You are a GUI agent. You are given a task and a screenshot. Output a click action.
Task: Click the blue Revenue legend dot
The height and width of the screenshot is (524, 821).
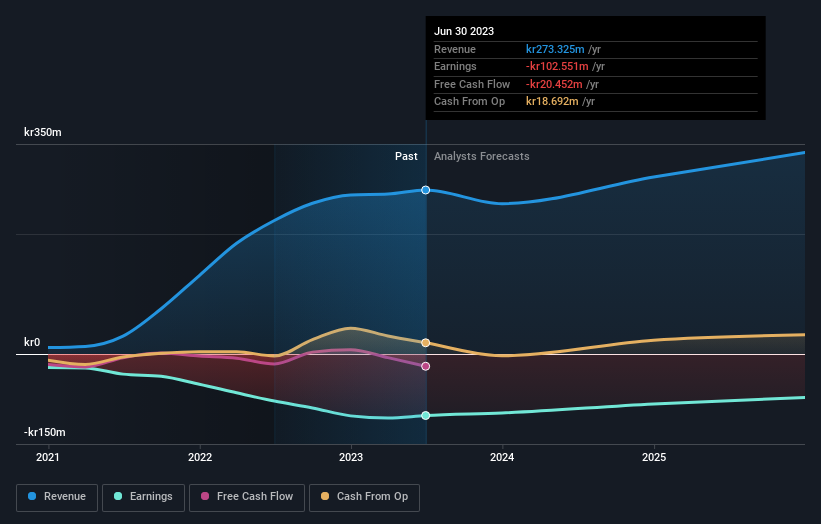click(x=32, y=496)
